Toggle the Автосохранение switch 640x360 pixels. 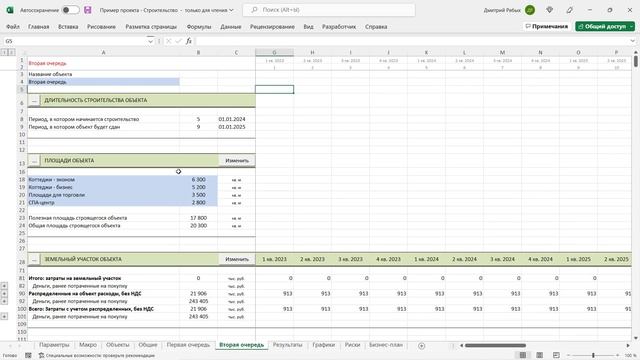[70, 10]
